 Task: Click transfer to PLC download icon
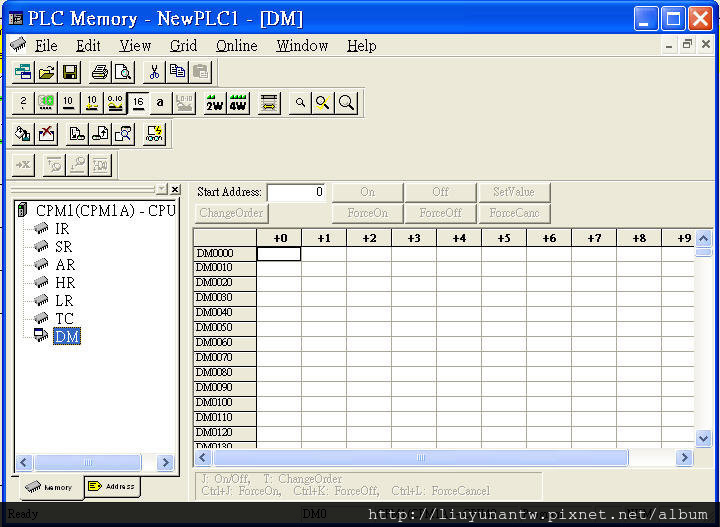(77, 134)
